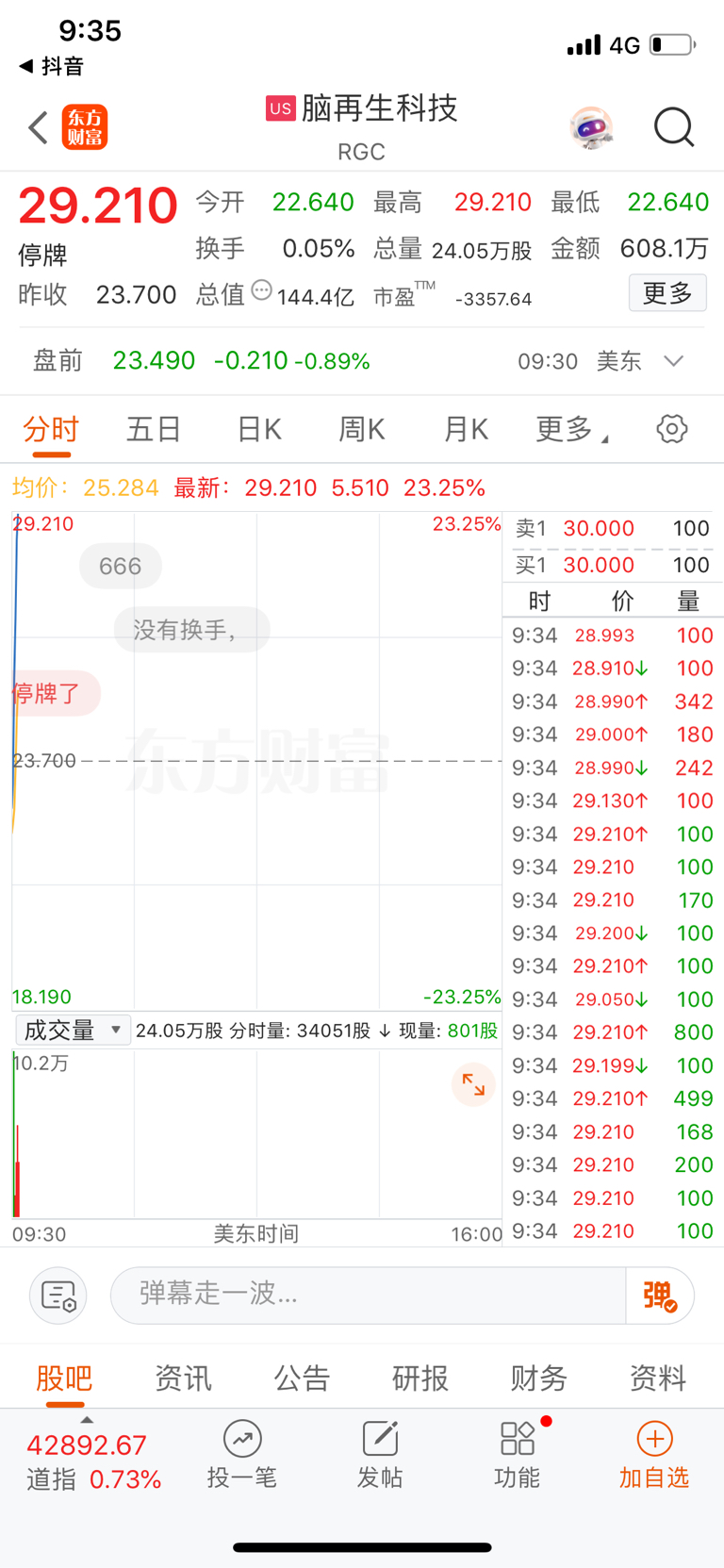Viewport: 724px width, 1568px height.
Task: Open the danmaku settings list icon
Action: coord(58,1296)
